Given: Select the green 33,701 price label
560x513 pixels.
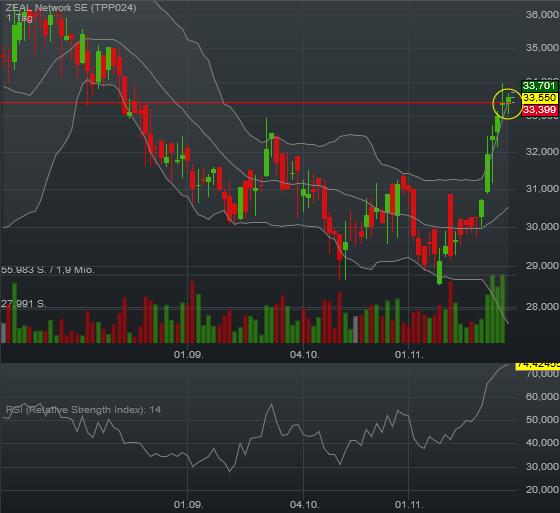Looking at the screenshot, I should 540,86.
